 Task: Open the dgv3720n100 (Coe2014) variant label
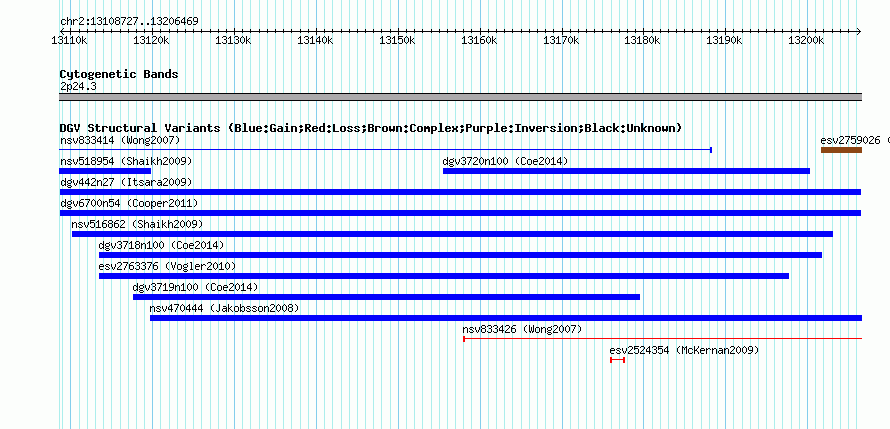point(505,161)
